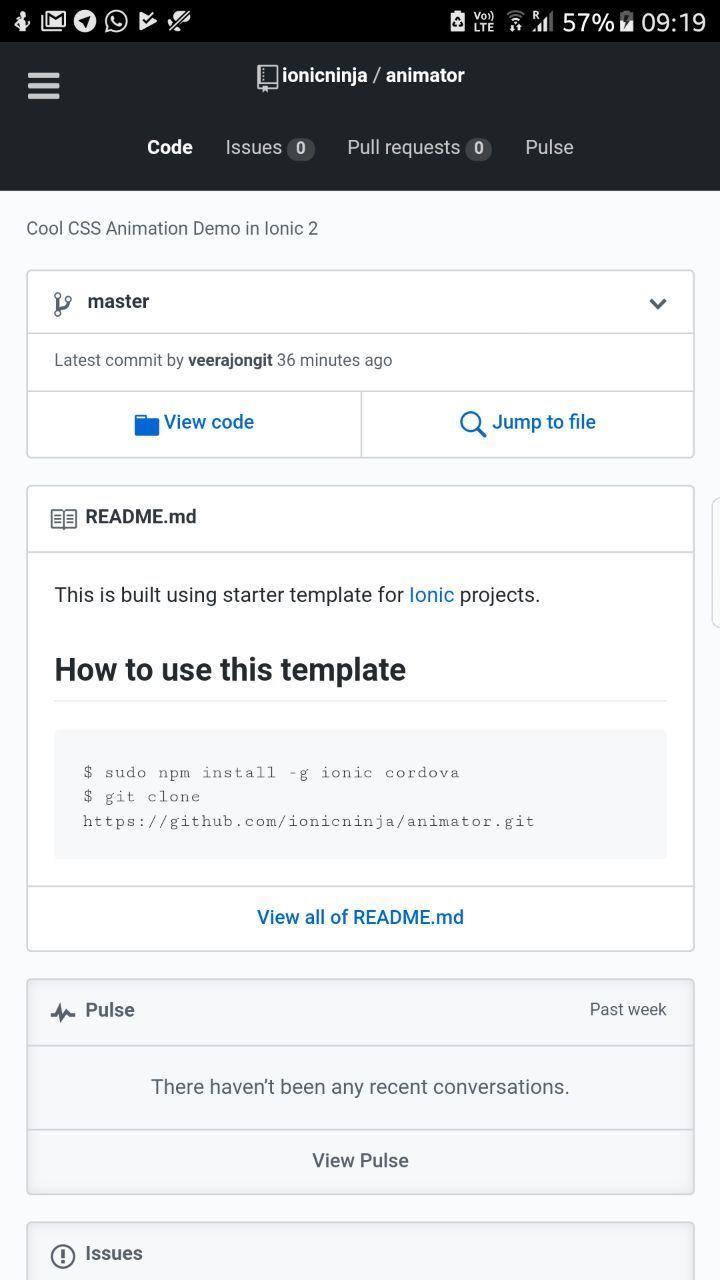Select the Pulse tab

click(549, 147)
